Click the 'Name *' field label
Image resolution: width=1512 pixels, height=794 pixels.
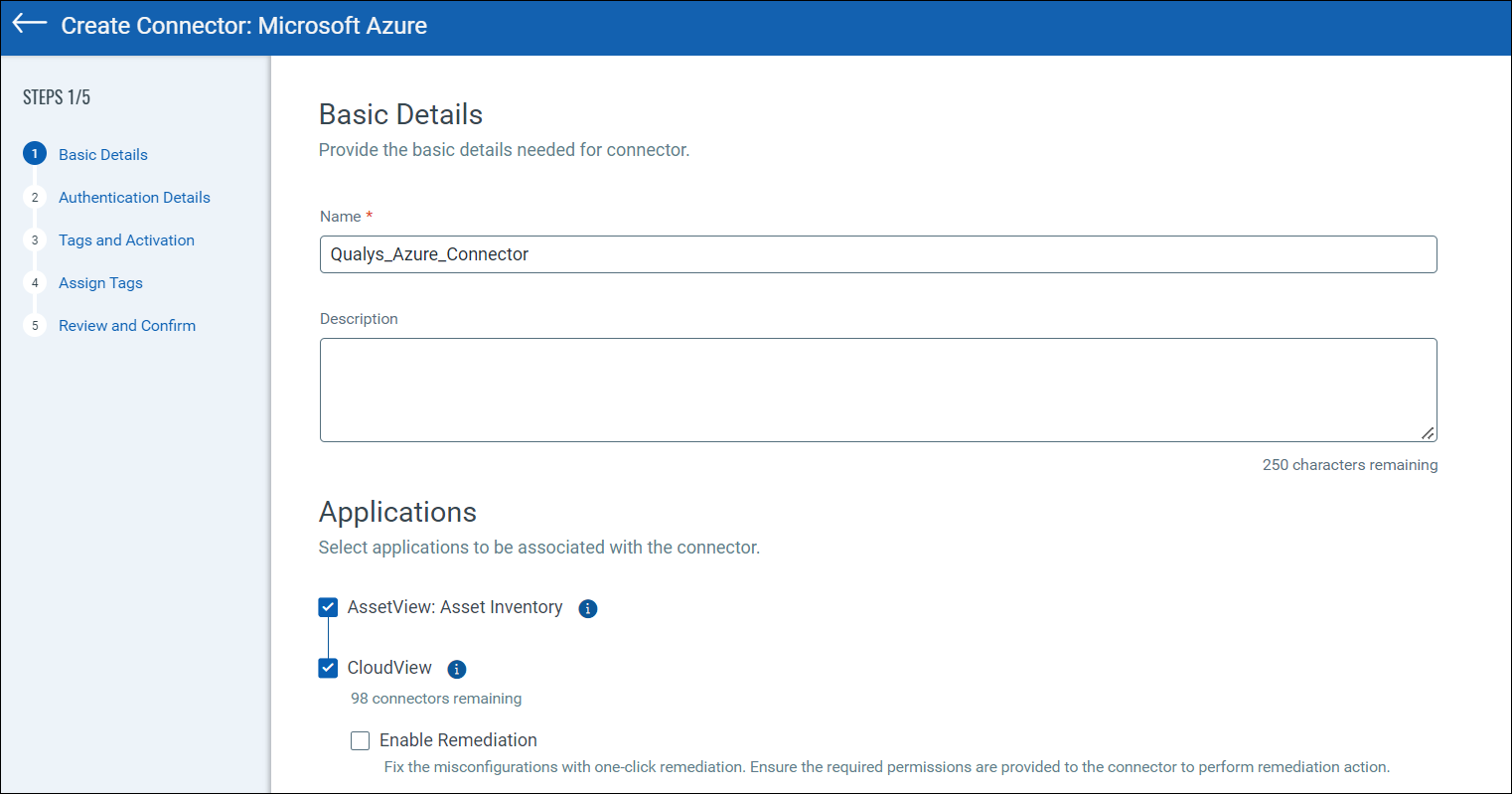(x=346, y=217)
